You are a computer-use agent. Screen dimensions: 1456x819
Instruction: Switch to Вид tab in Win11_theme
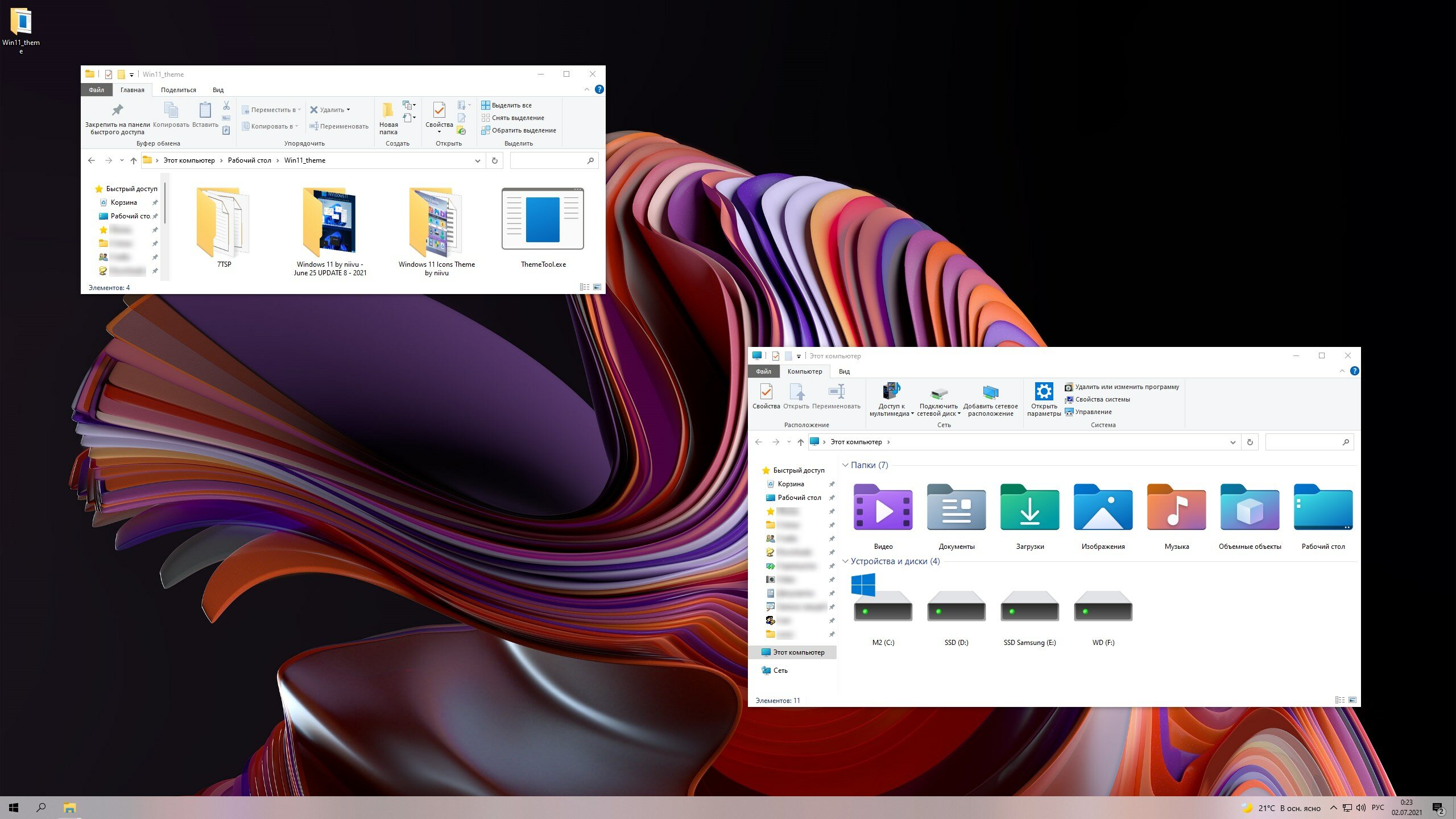218,90
